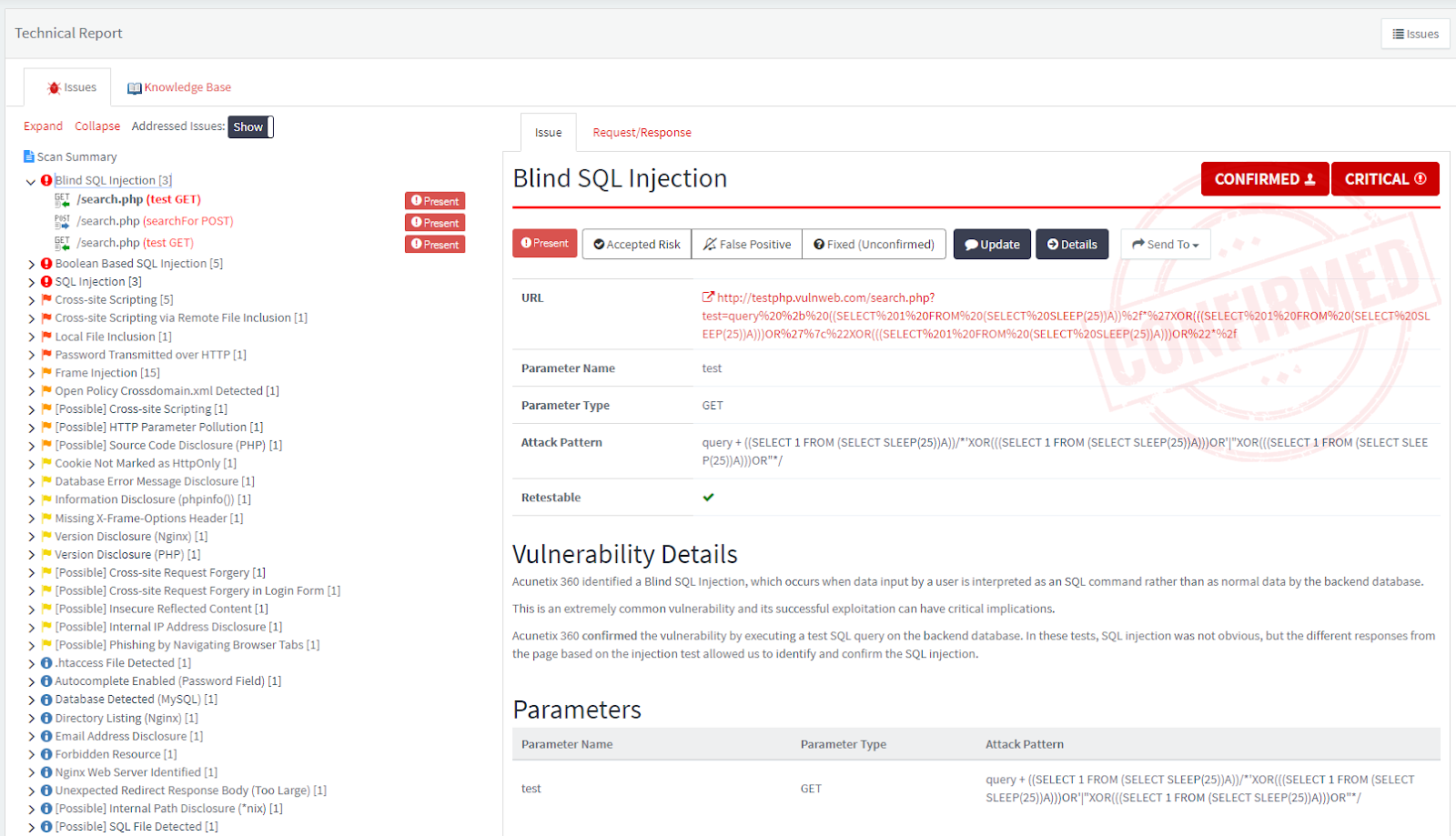Click yellow flag of Database Error Message Disclosure
The width and height of the screenshot is (1456, 836).
[x=46, y=481]
